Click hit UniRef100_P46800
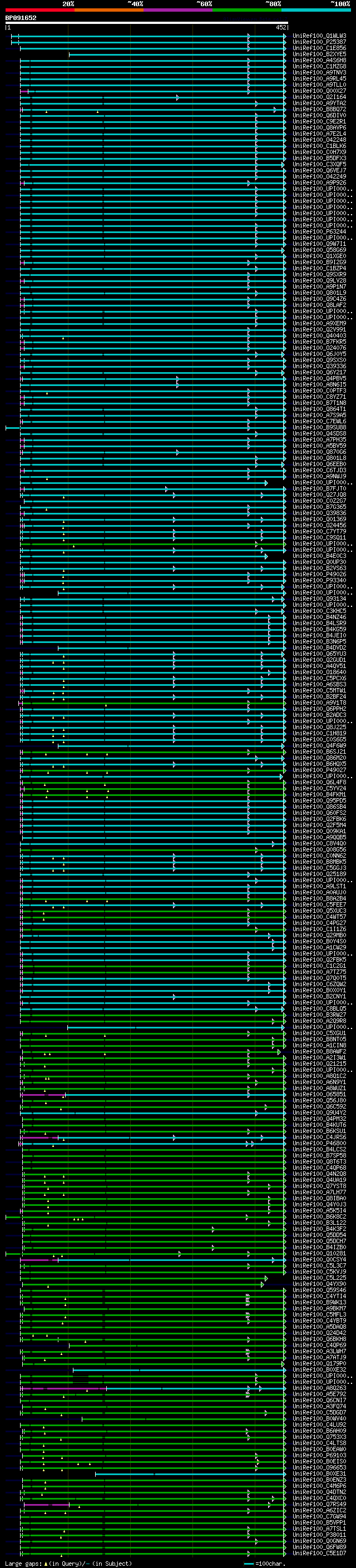The height and width of the screenshot is (1568, 356). (x=319, y=1143)
